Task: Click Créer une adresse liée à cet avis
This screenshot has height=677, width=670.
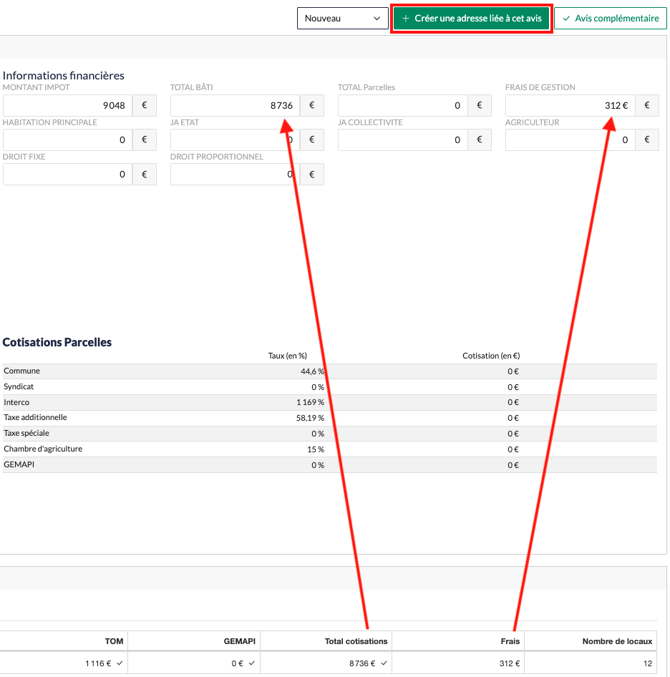Action: click(471, 18)
